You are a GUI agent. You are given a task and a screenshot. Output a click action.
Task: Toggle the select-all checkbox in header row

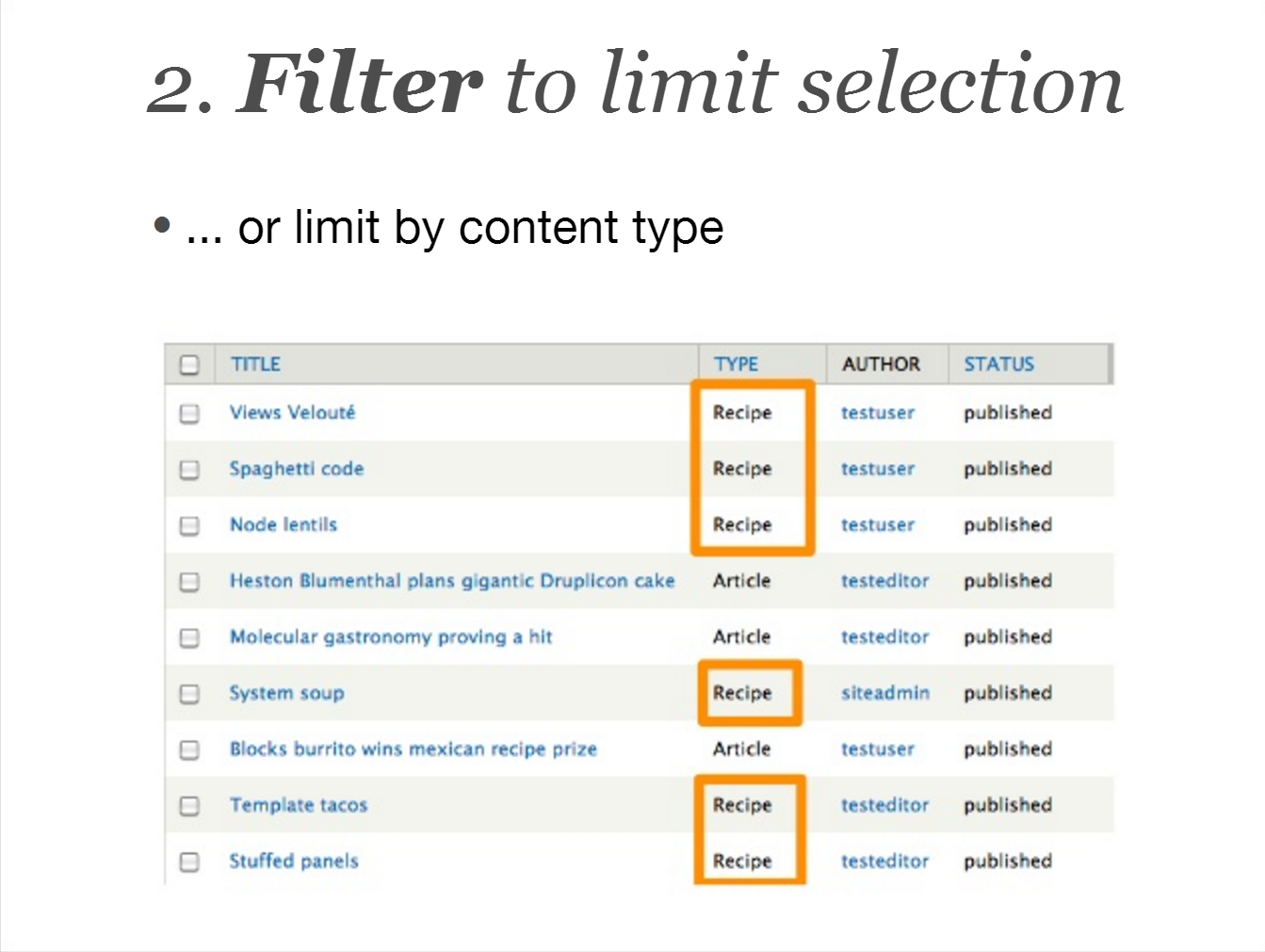tap(189, 364)
